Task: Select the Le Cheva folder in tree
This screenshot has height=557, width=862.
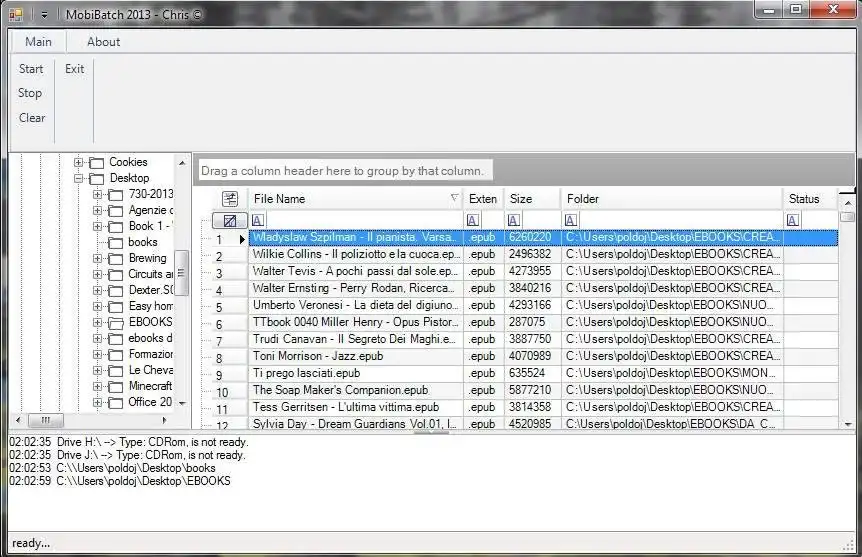Action: click(151, 370)
